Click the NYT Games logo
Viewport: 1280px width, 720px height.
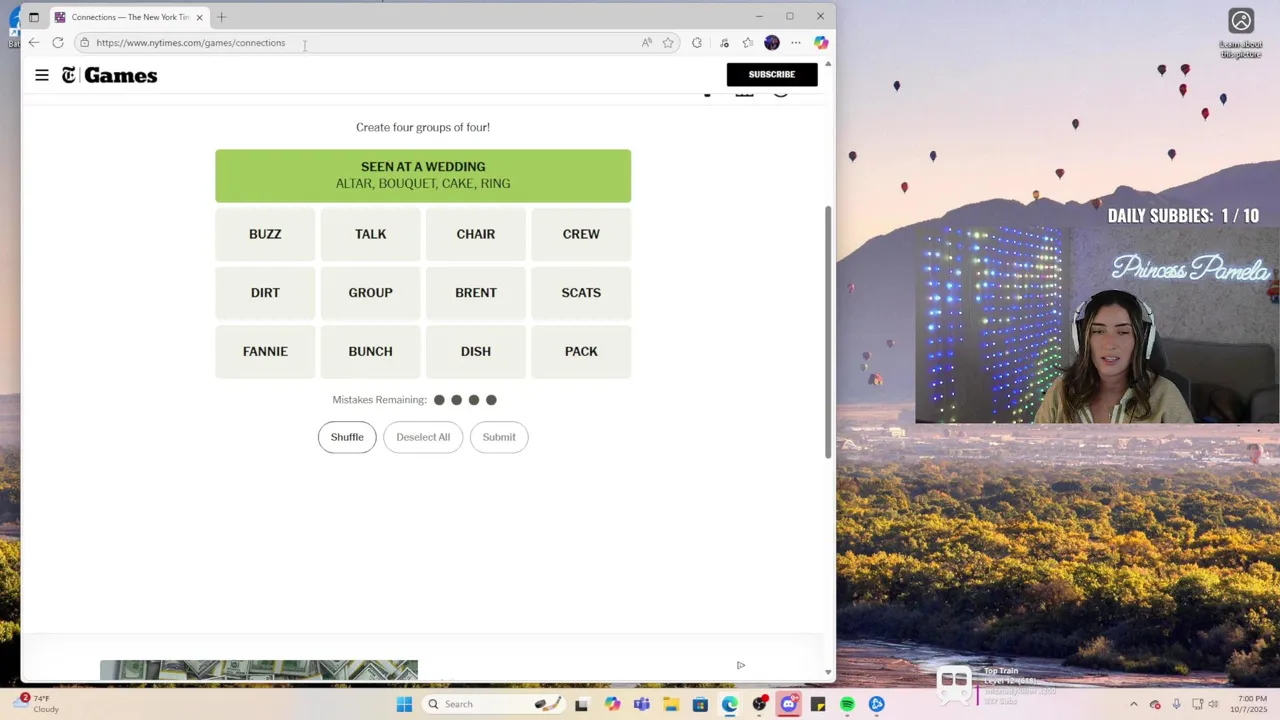[x=109, y=75]
